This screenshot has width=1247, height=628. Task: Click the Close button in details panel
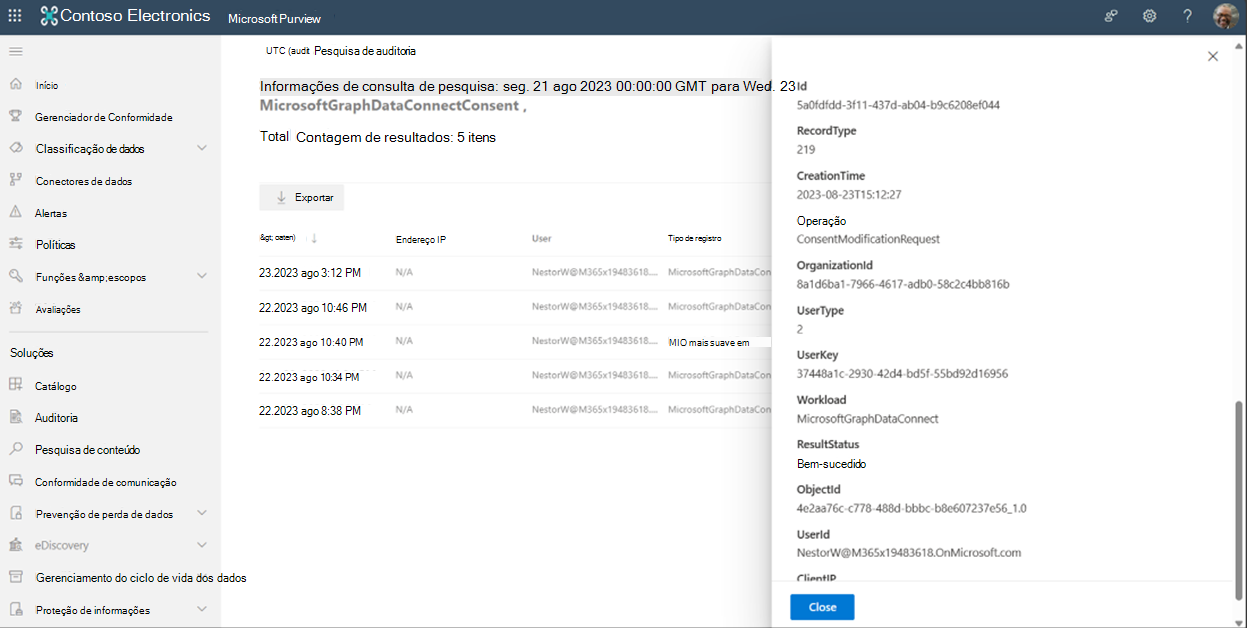822,607
